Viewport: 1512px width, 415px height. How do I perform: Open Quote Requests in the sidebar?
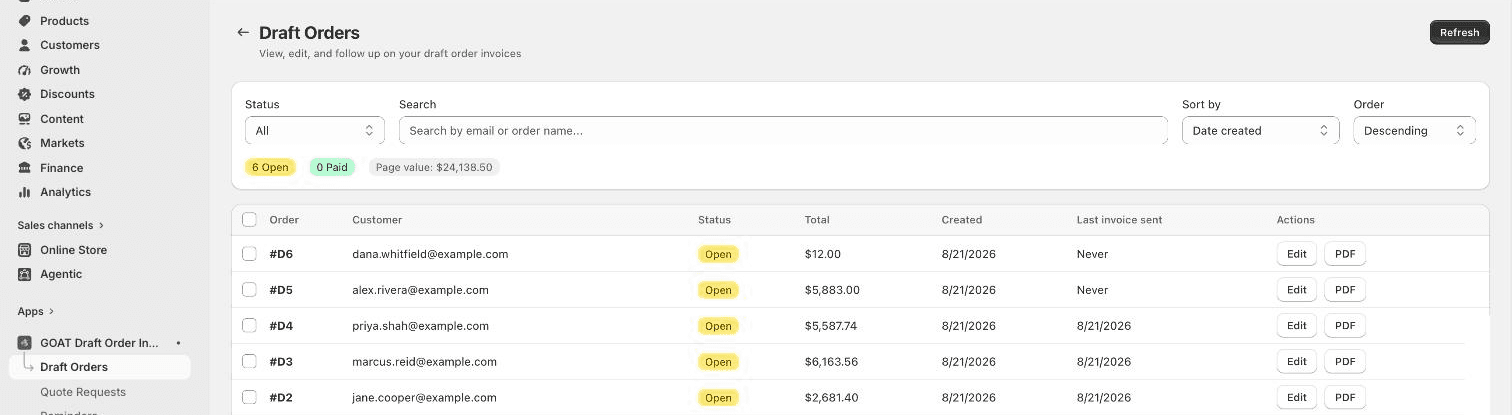pos(83,392)
